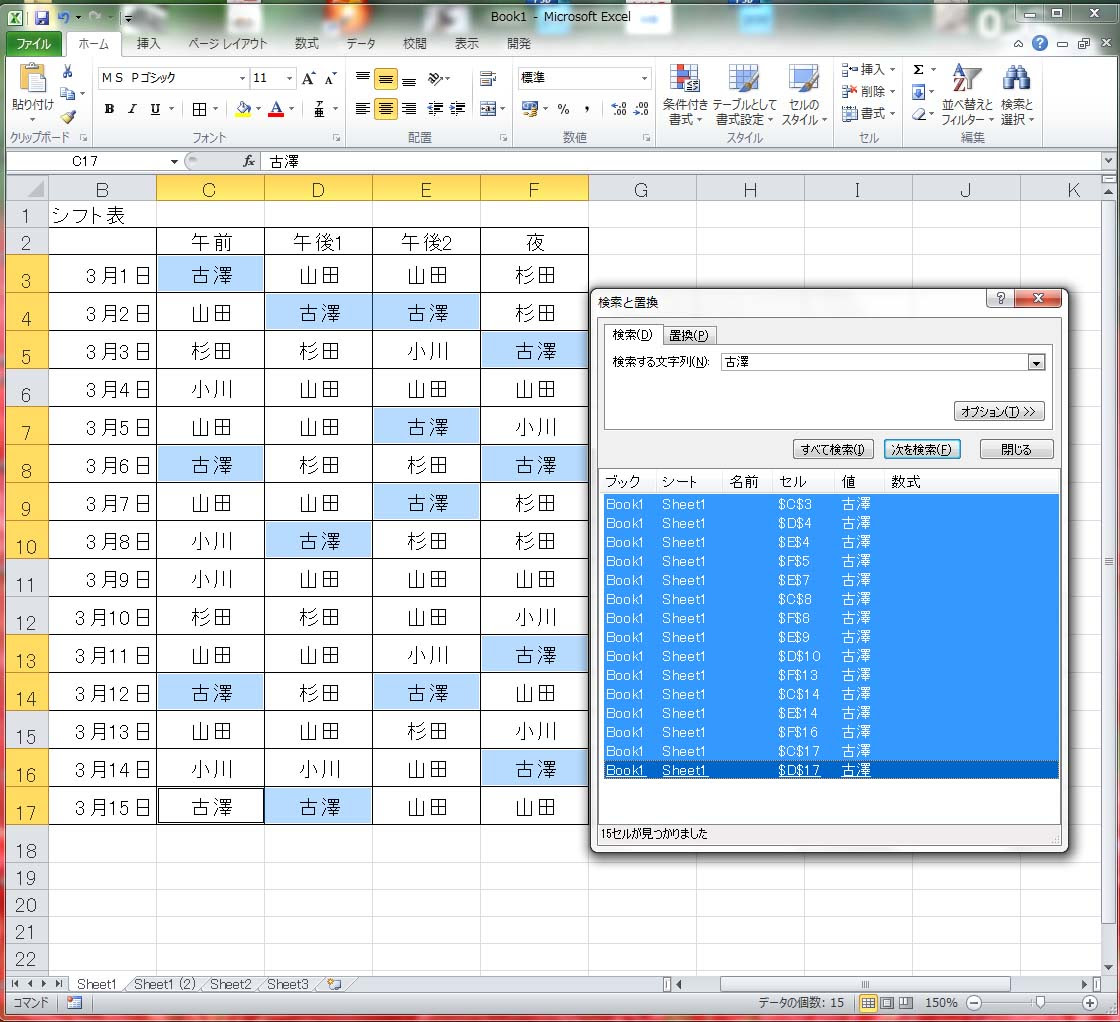Open Find and Select binoculars menu
1120x1022 pixels.
pos(1016,94)
